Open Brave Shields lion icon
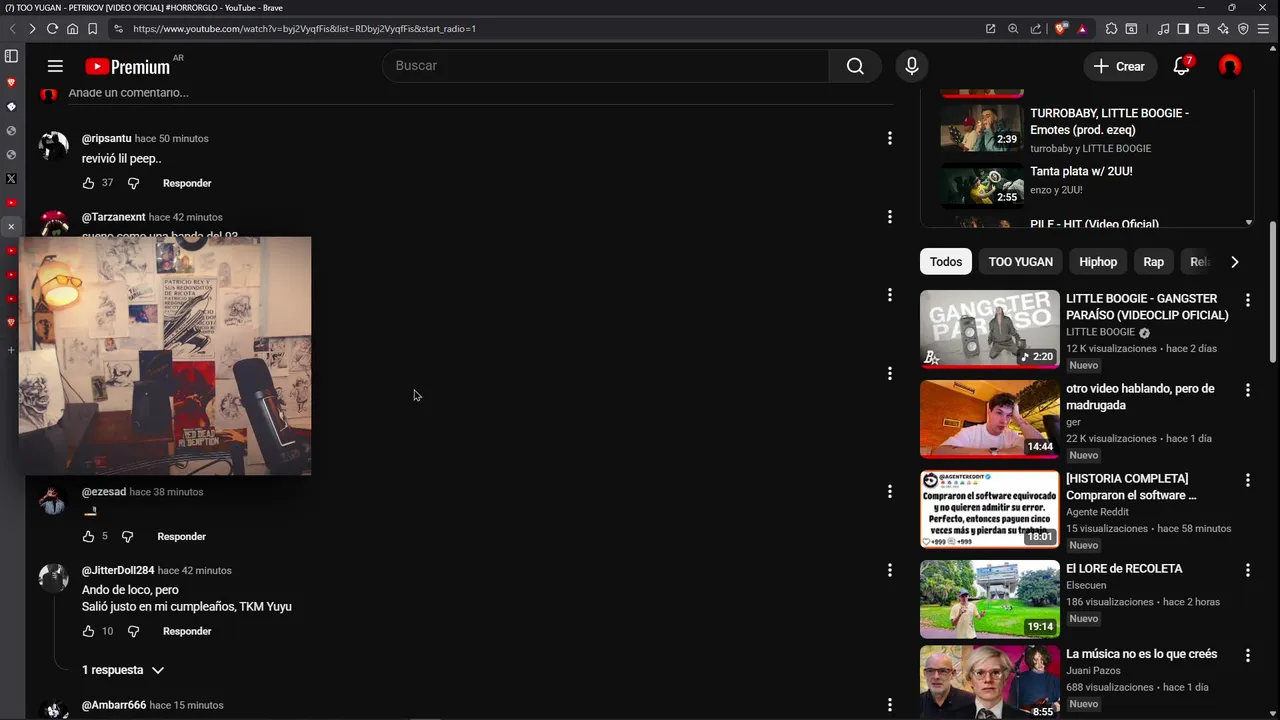The image size is (1280, 720). 1061,29
